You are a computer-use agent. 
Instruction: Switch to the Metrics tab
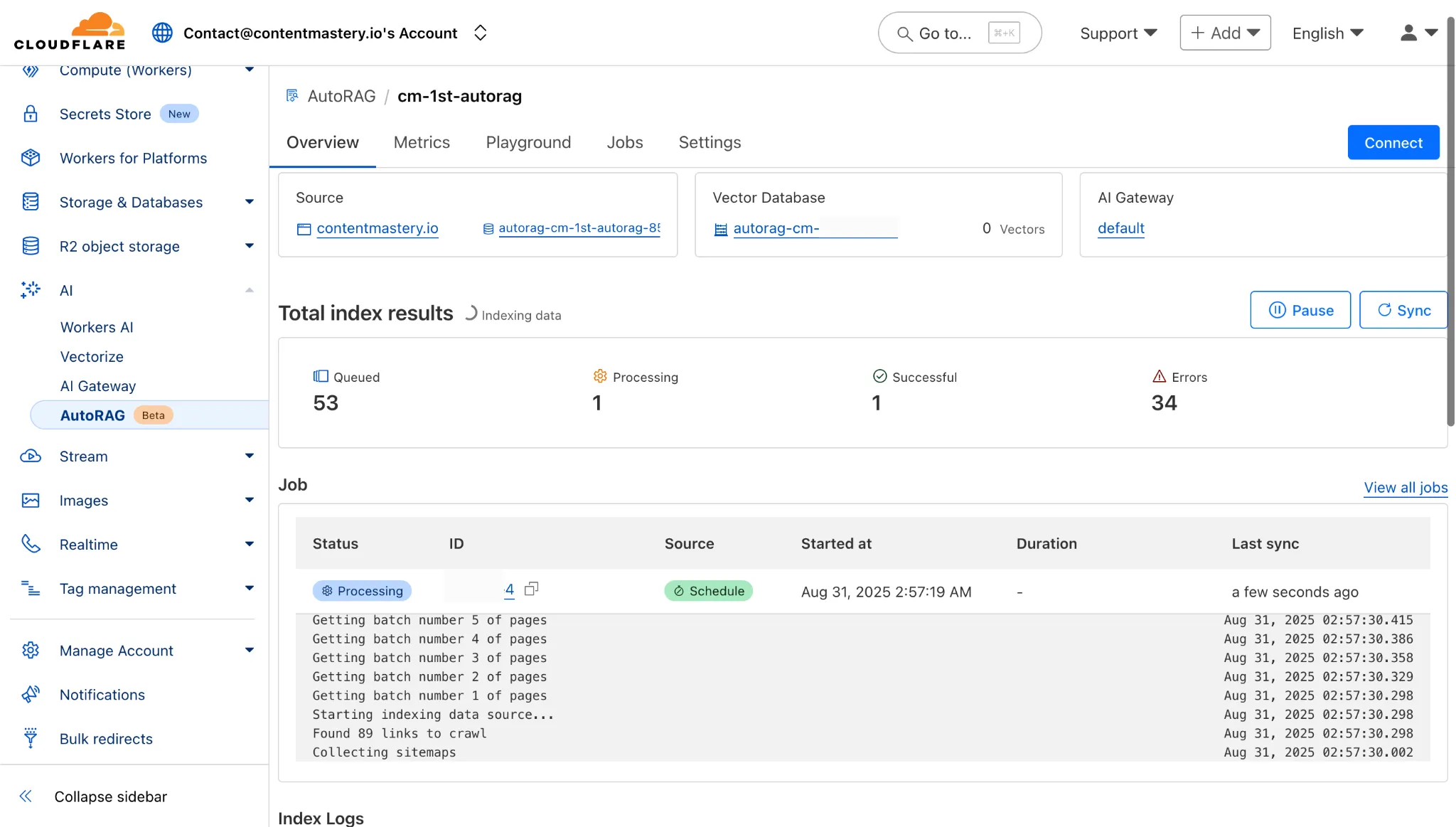[422, 142]
